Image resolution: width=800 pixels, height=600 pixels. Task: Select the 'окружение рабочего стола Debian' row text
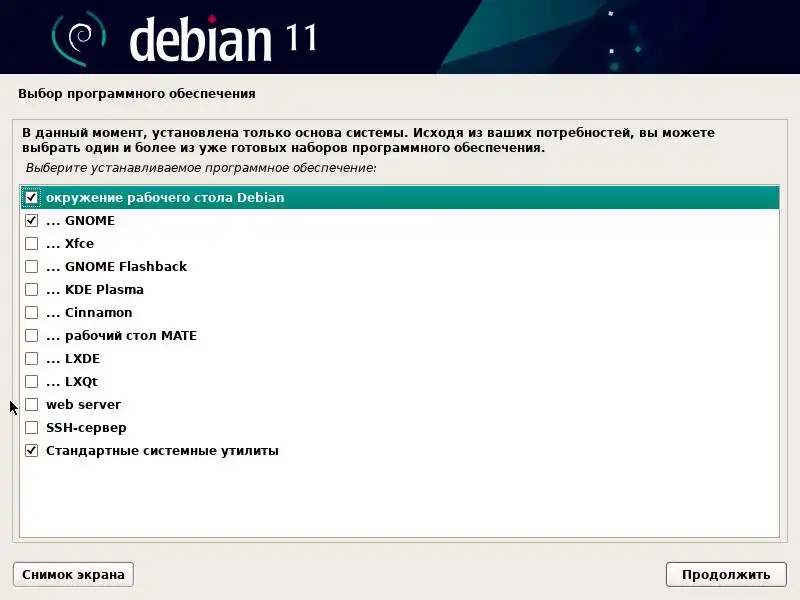pyautogui.click(x=165, y=197)
